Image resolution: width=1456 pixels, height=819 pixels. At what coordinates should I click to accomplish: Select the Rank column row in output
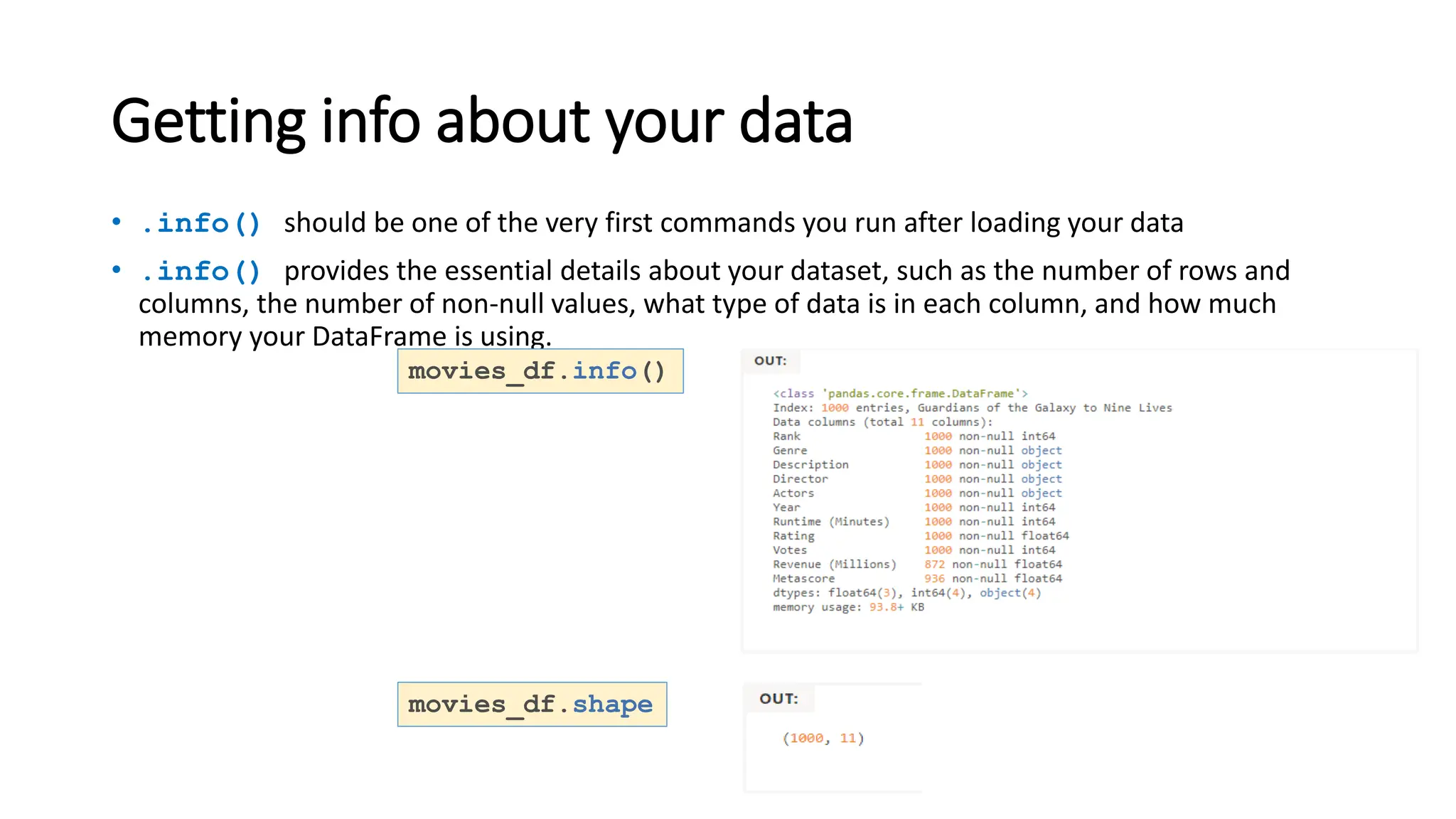coord(914,436)
